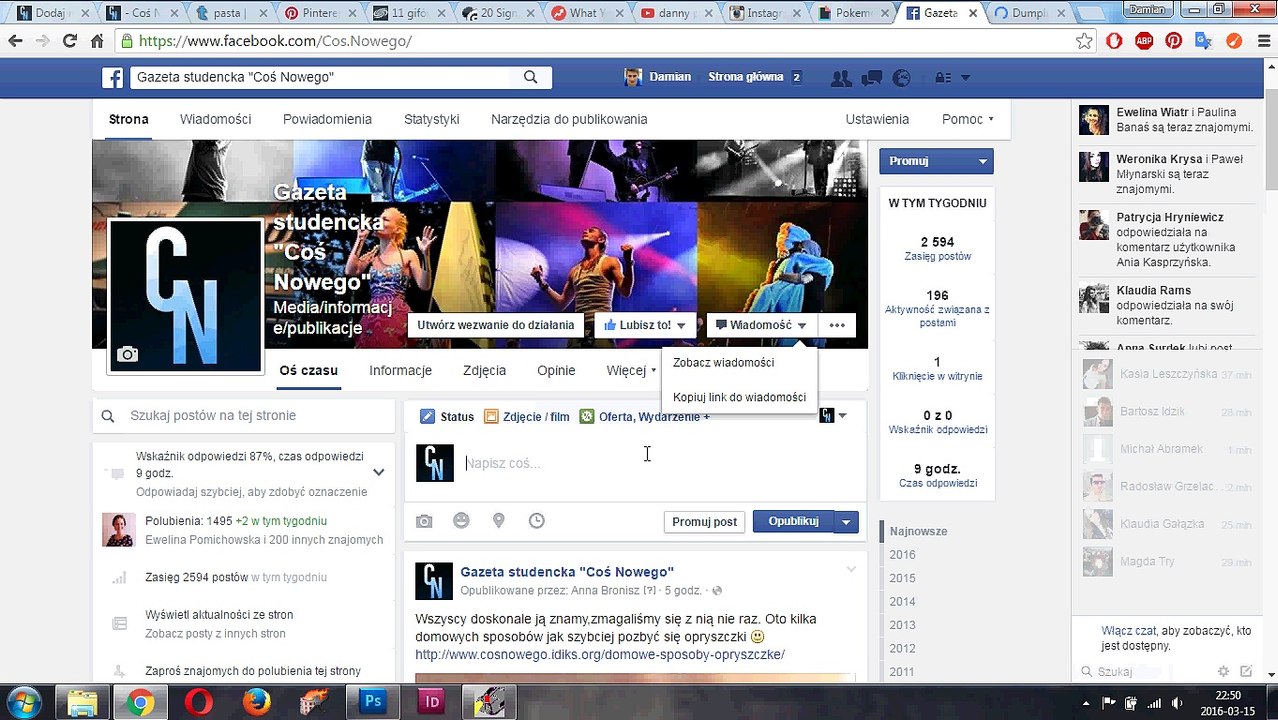Click Opublikuj button
This screenshot has width=1278, height=720.
click(794, 522)
